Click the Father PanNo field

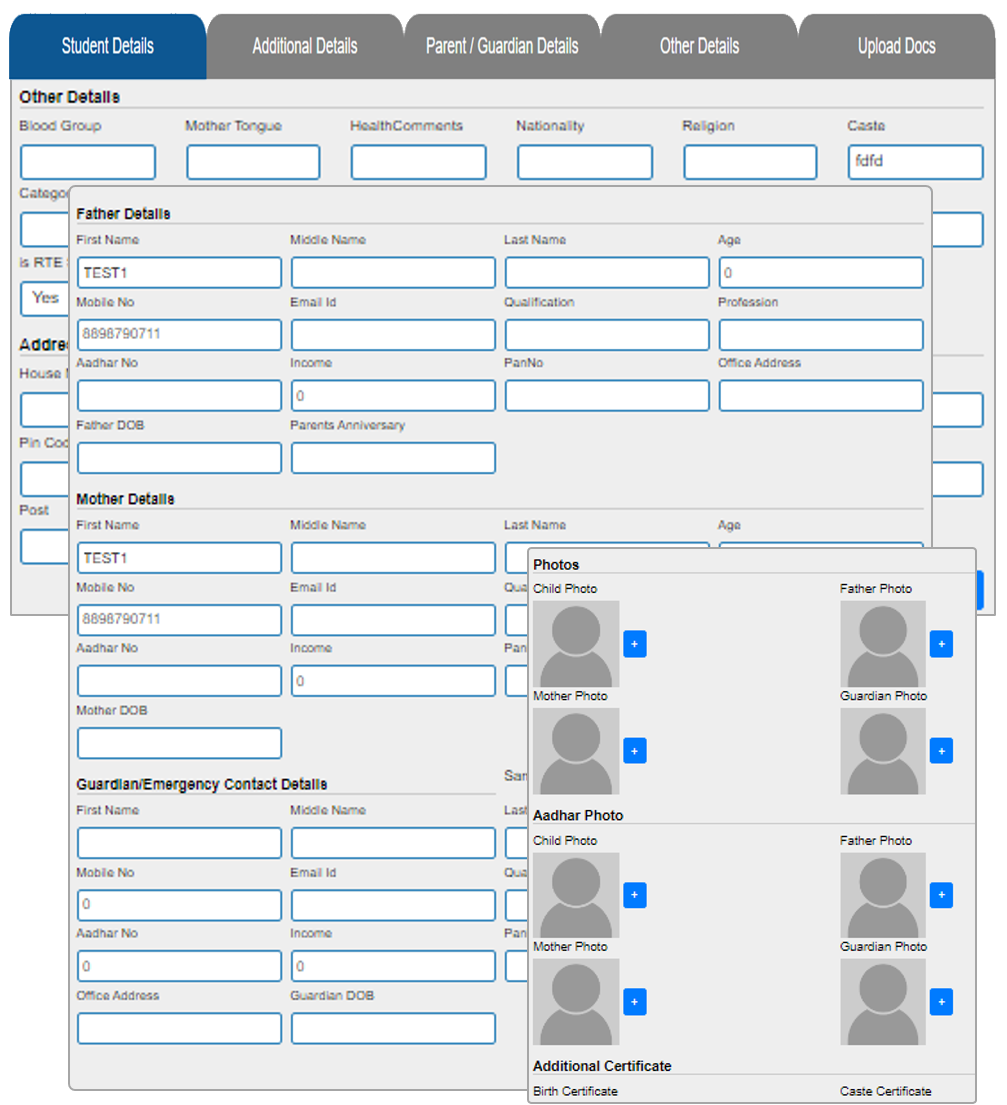click(607, 395)
